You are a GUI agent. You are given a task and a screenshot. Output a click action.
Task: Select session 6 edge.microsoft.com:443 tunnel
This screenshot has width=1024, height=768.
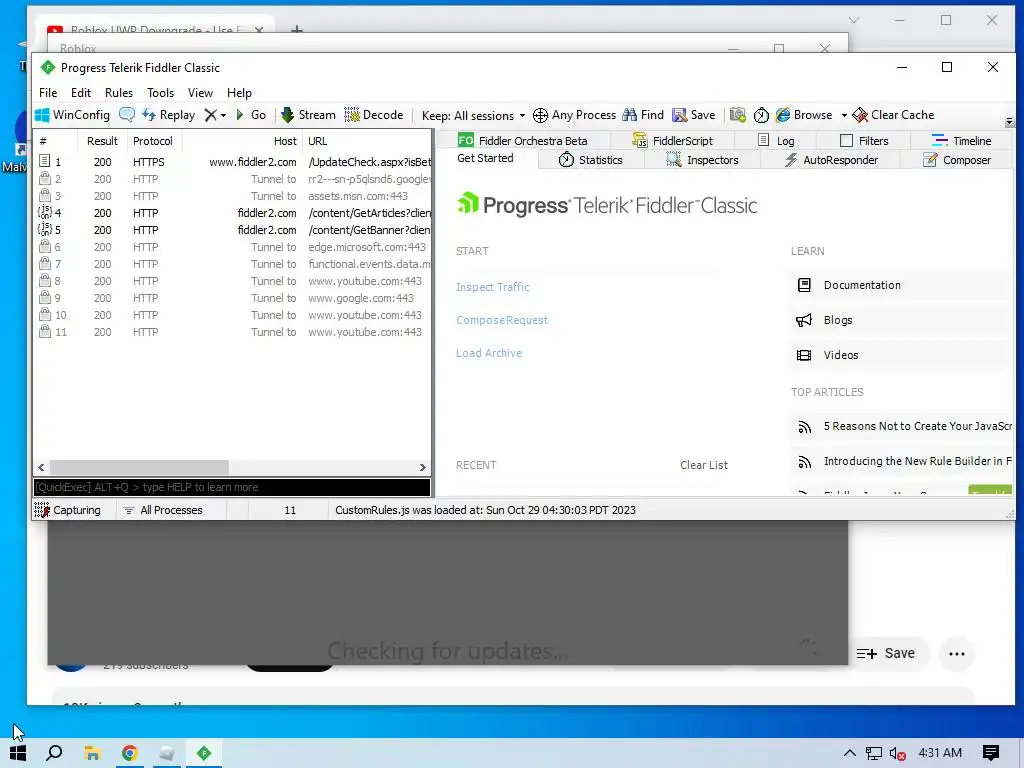point(232,247)
